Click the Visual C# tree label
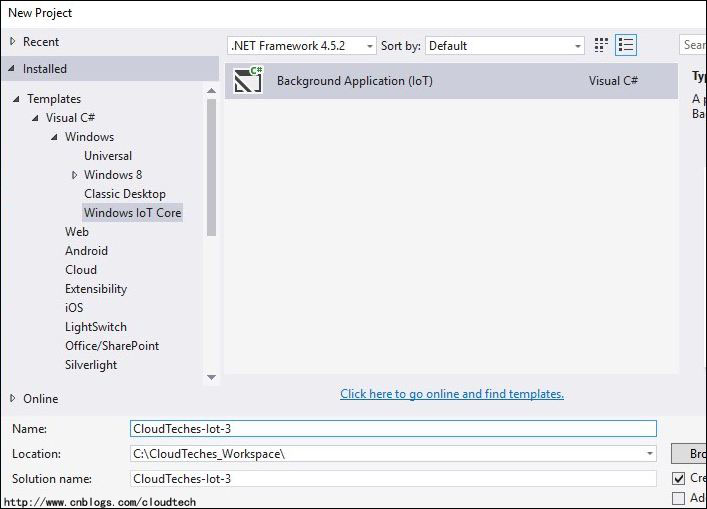Screen dimensions: 707x509 (70, 118)
